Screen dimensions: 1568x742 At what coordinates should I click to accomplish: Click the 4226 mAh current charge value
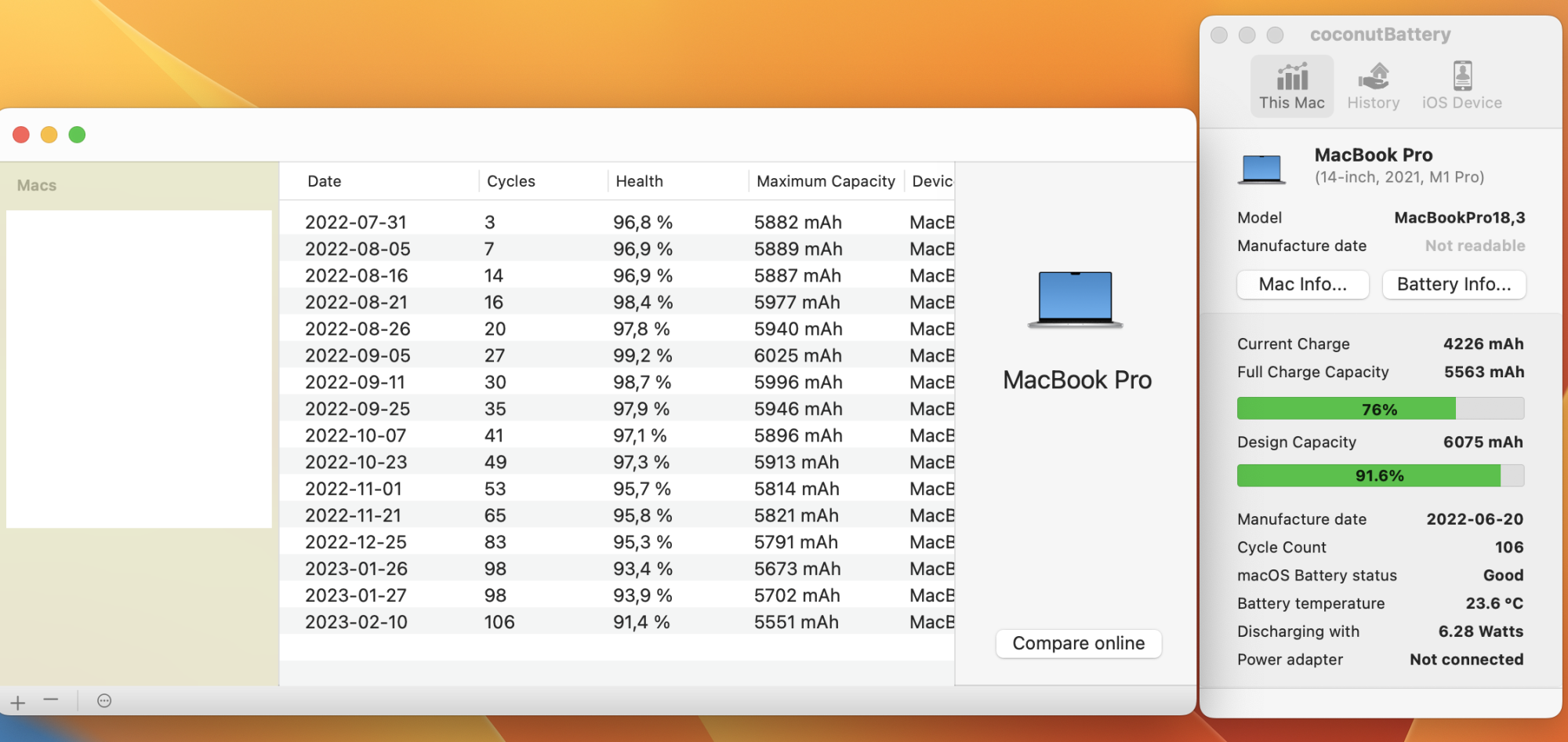pyautogui.click(x=1483, y=344)
